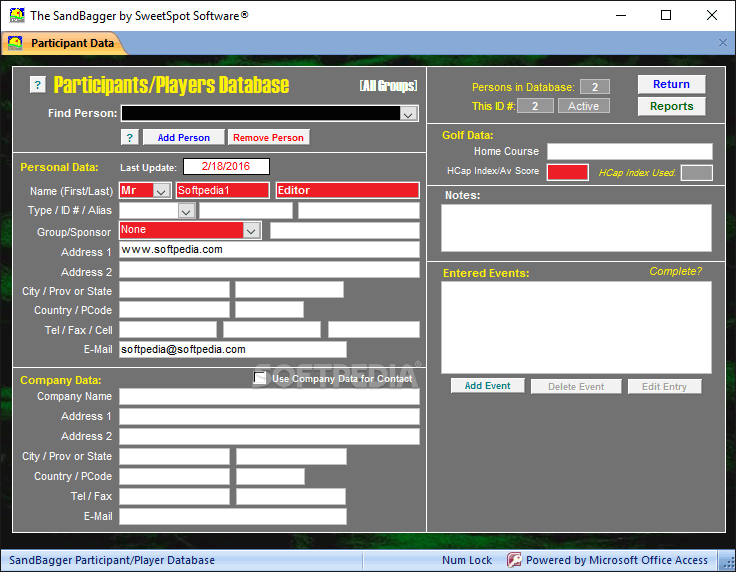Viewport: 736px width, 572px height.
Task: Open the Reports button
Action: tap(671, 106)
